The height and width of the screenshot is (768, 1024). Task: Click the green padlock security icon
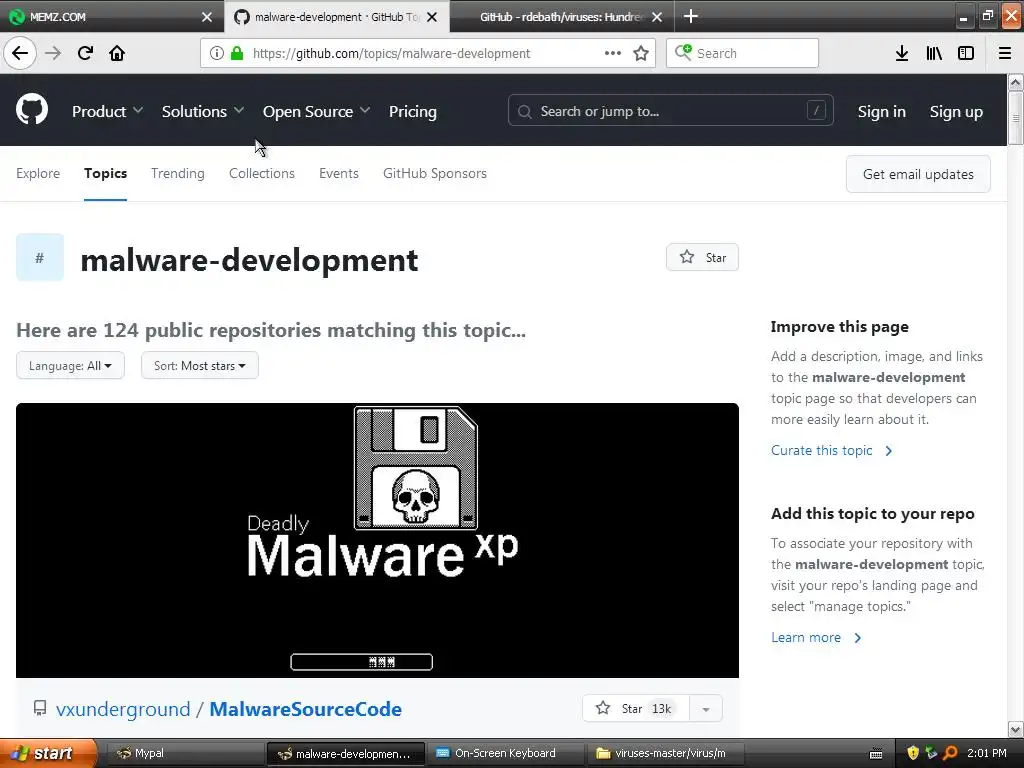tap(237, 53)
